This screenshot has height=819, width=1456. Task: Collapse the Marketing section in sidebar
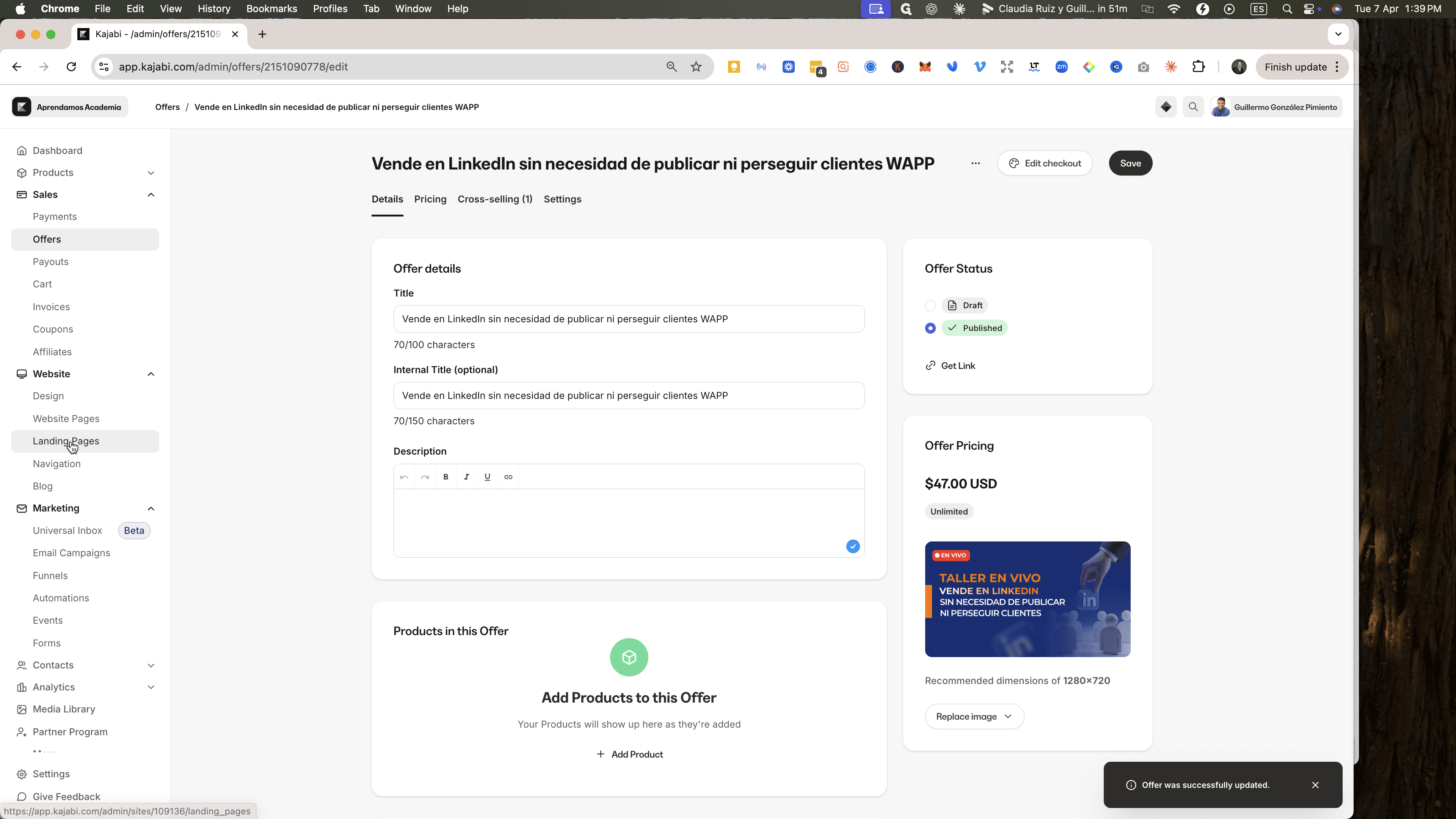151,508
